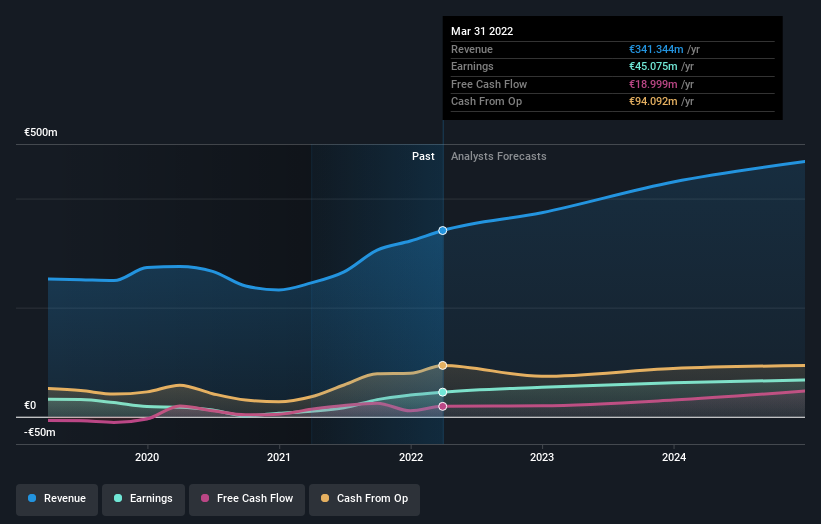This screenshot has width=821, height=524.
Task: Click the 2021 x-axis label
Action: tap(279, 457)
